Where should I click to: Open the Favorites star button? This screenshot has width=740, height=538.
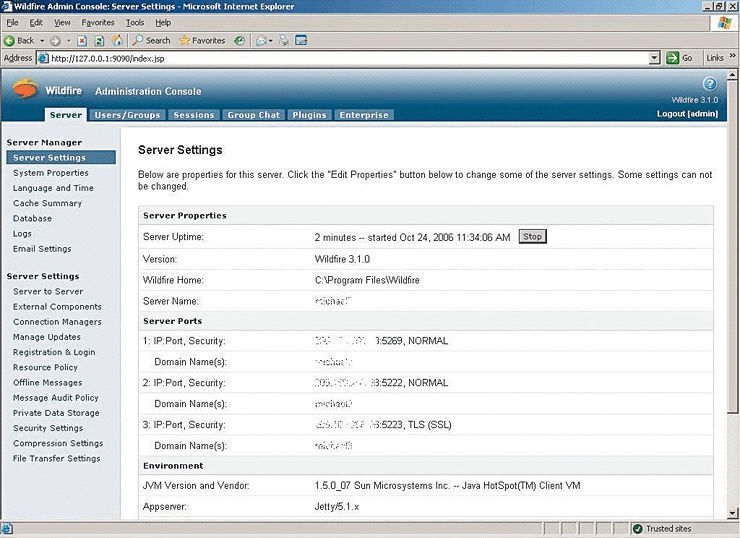pyautogui.click(x=202, y=41)
